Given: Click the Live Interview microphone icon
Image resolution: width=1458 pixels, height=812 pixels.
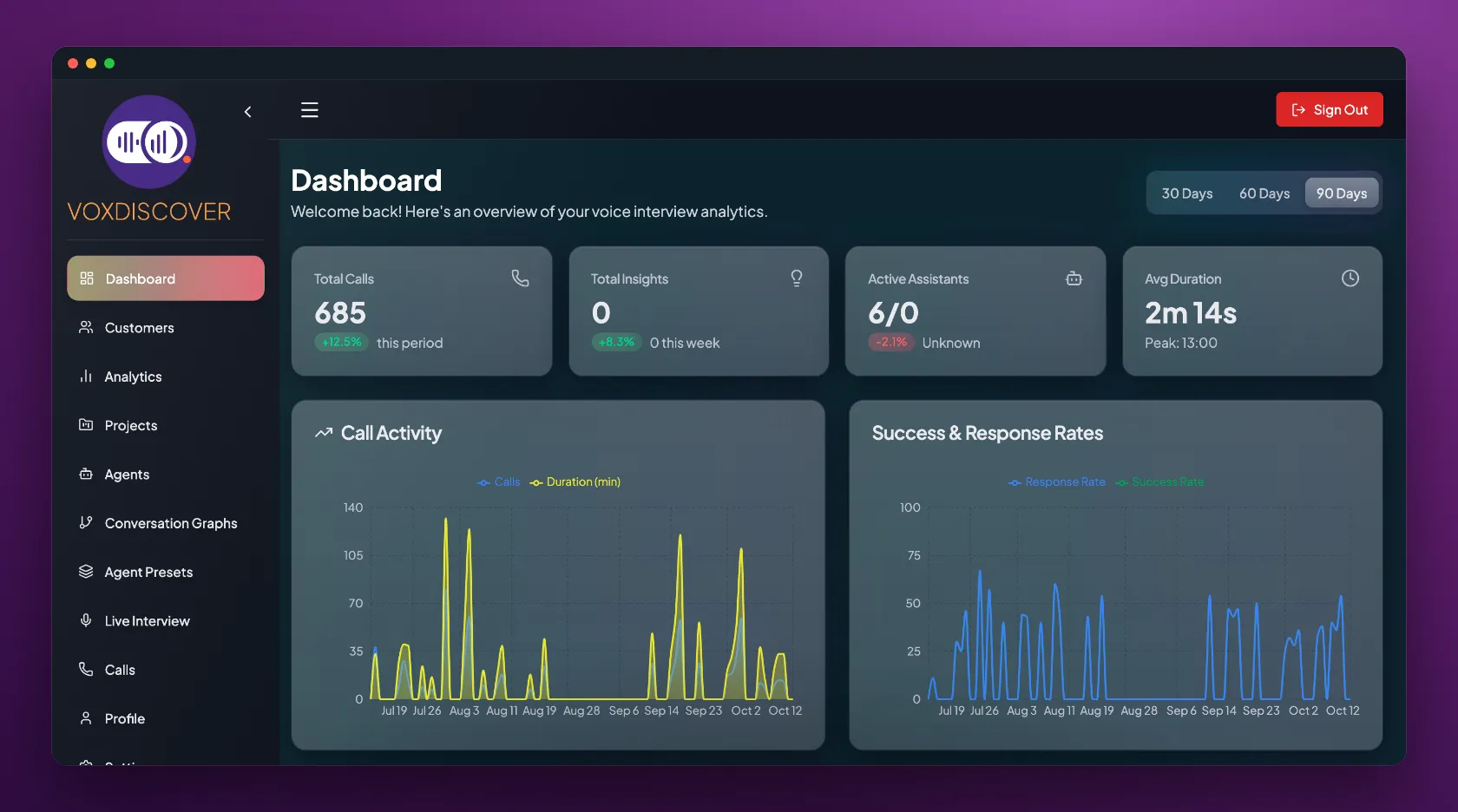Looking at the screenshot, I should [x=86, y=620].
